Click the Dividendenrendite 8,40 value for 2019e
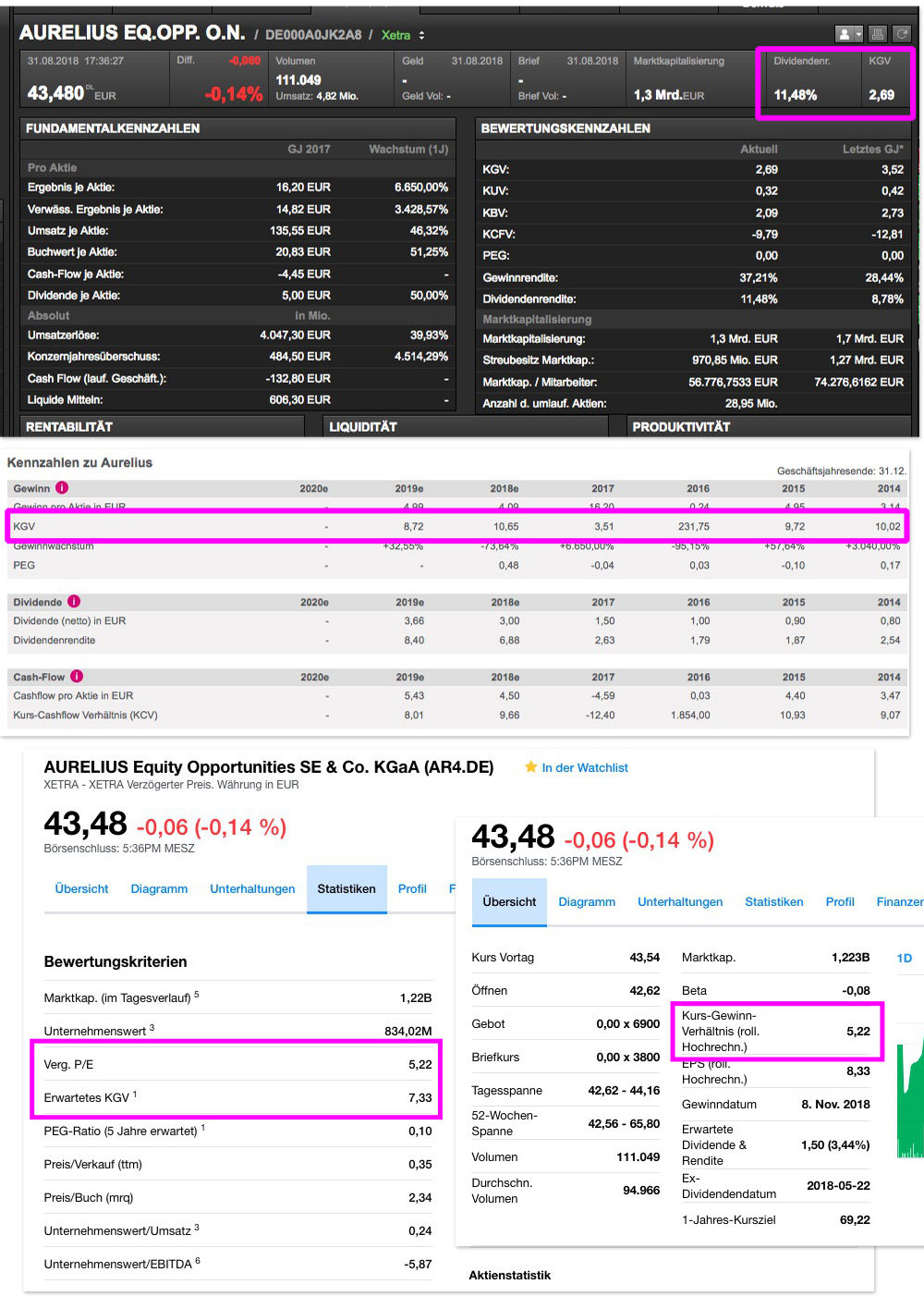924x1309 pixels. click(x=414, y=641)
